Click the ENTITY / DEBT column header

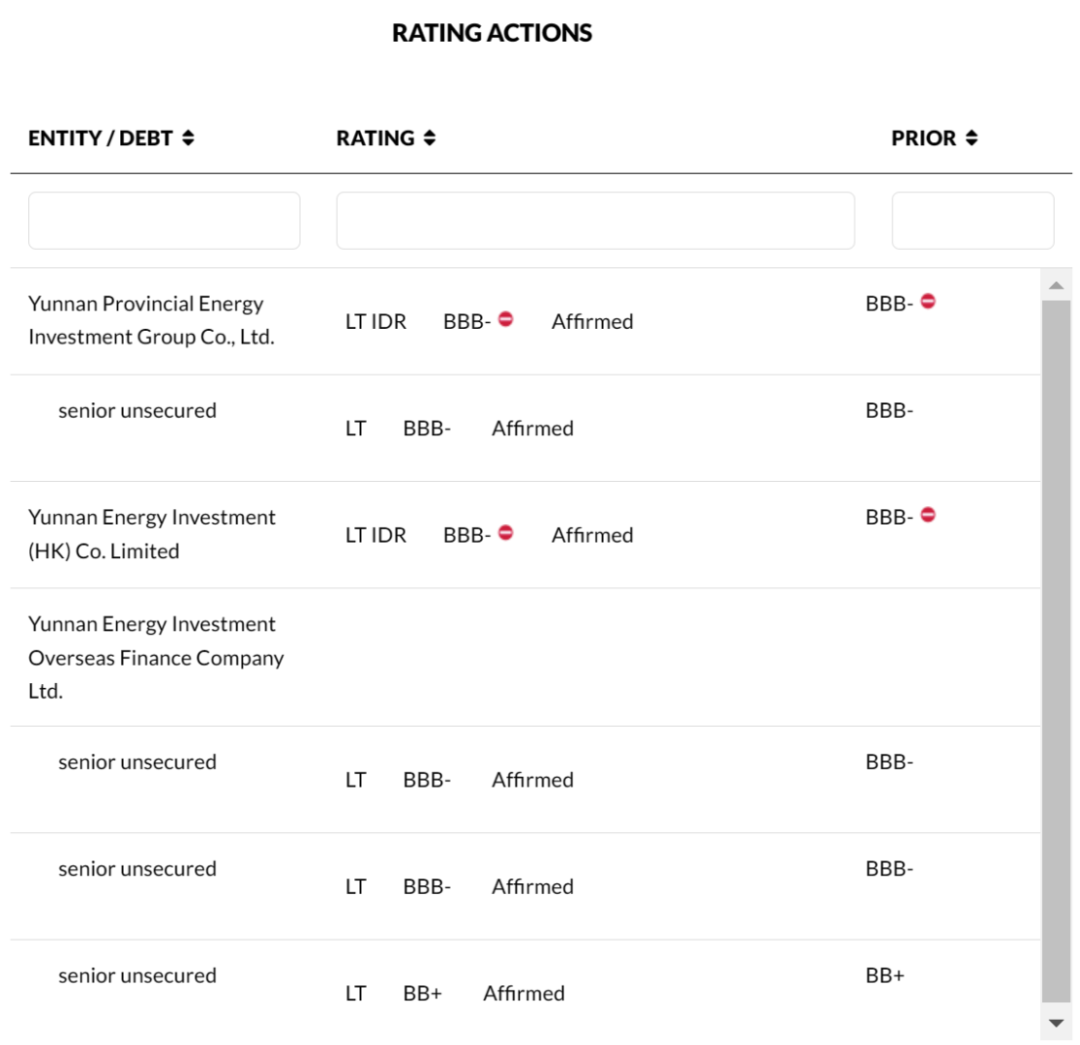[101, 139]
